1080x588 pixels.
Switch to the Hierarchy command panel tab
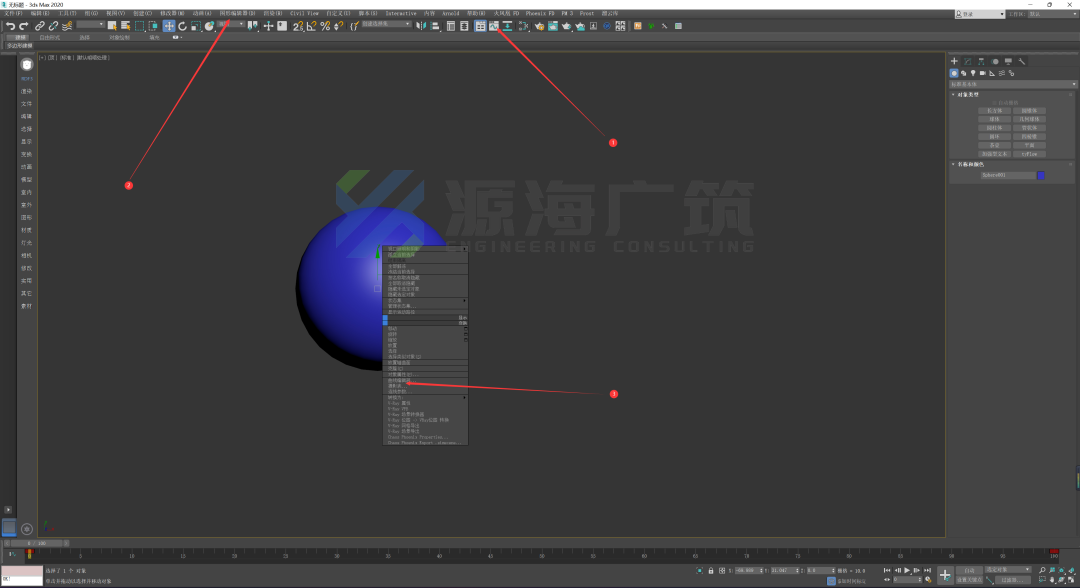[x=982, y=61]
